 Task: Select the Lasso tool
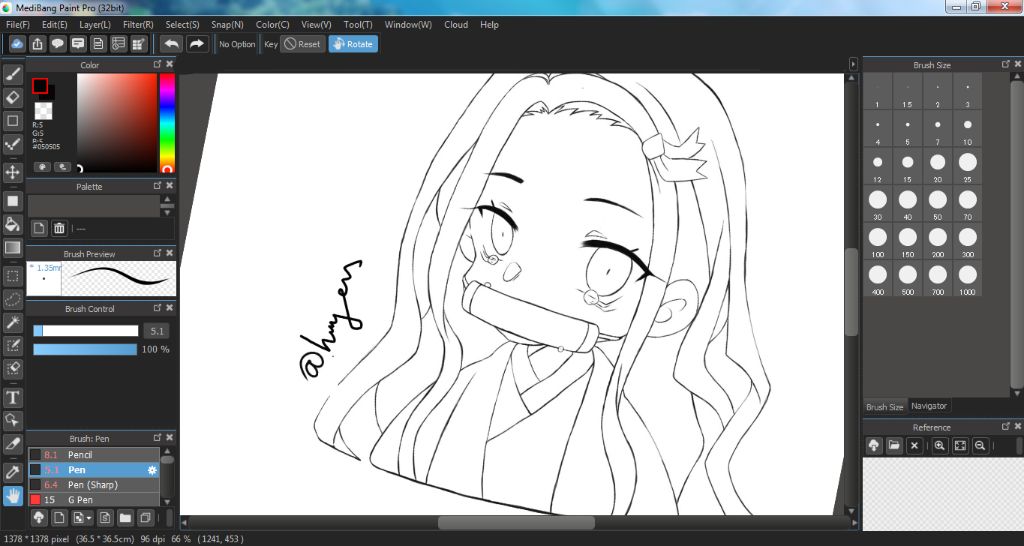12,299
